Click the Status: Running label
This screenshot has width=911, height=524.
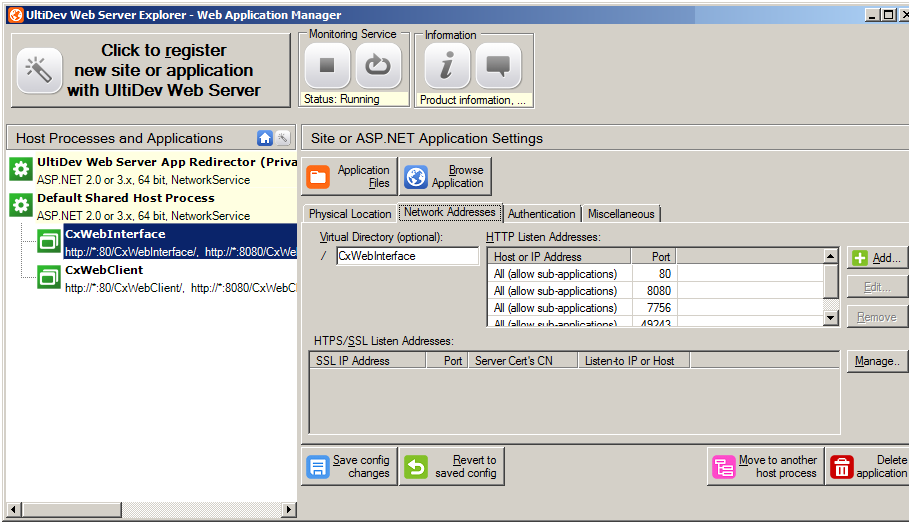(x=342, y=99)
